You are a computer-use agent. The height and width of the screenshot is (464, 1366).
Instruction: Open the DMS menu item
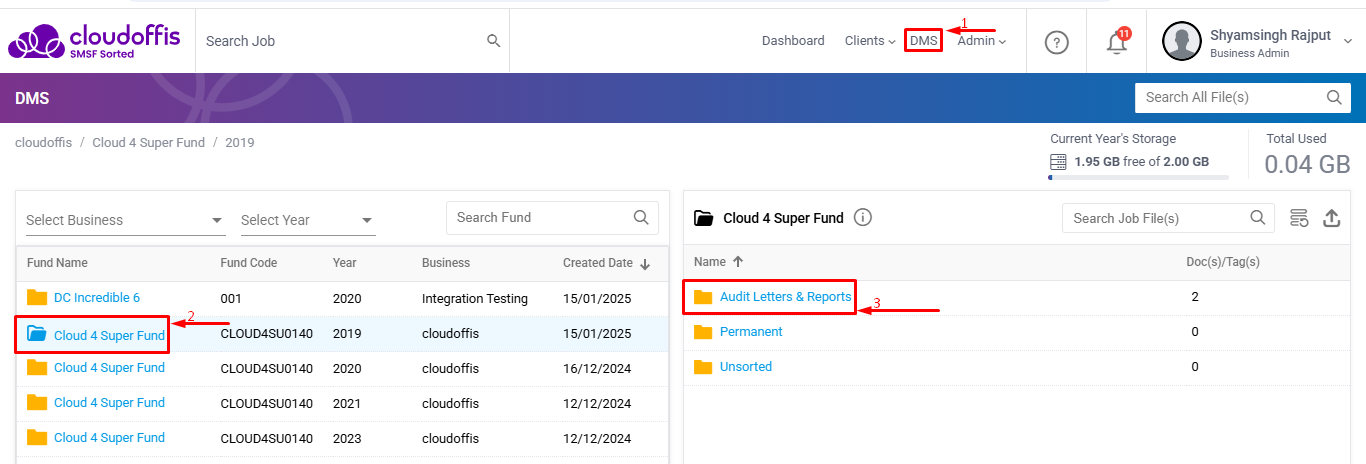point(923,41)
